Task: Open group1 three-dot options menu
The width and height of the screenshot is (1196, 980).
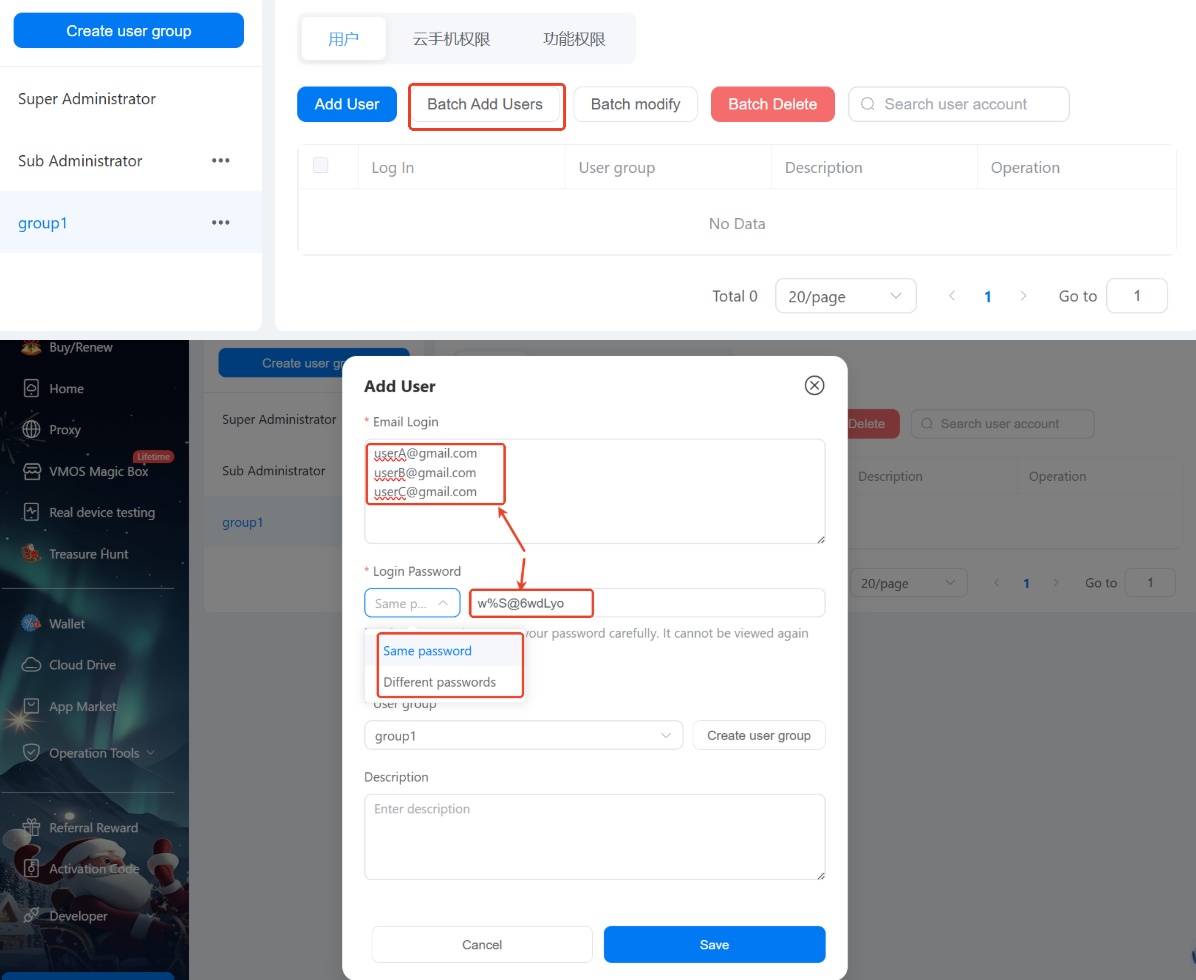Action: coord(221,222)
